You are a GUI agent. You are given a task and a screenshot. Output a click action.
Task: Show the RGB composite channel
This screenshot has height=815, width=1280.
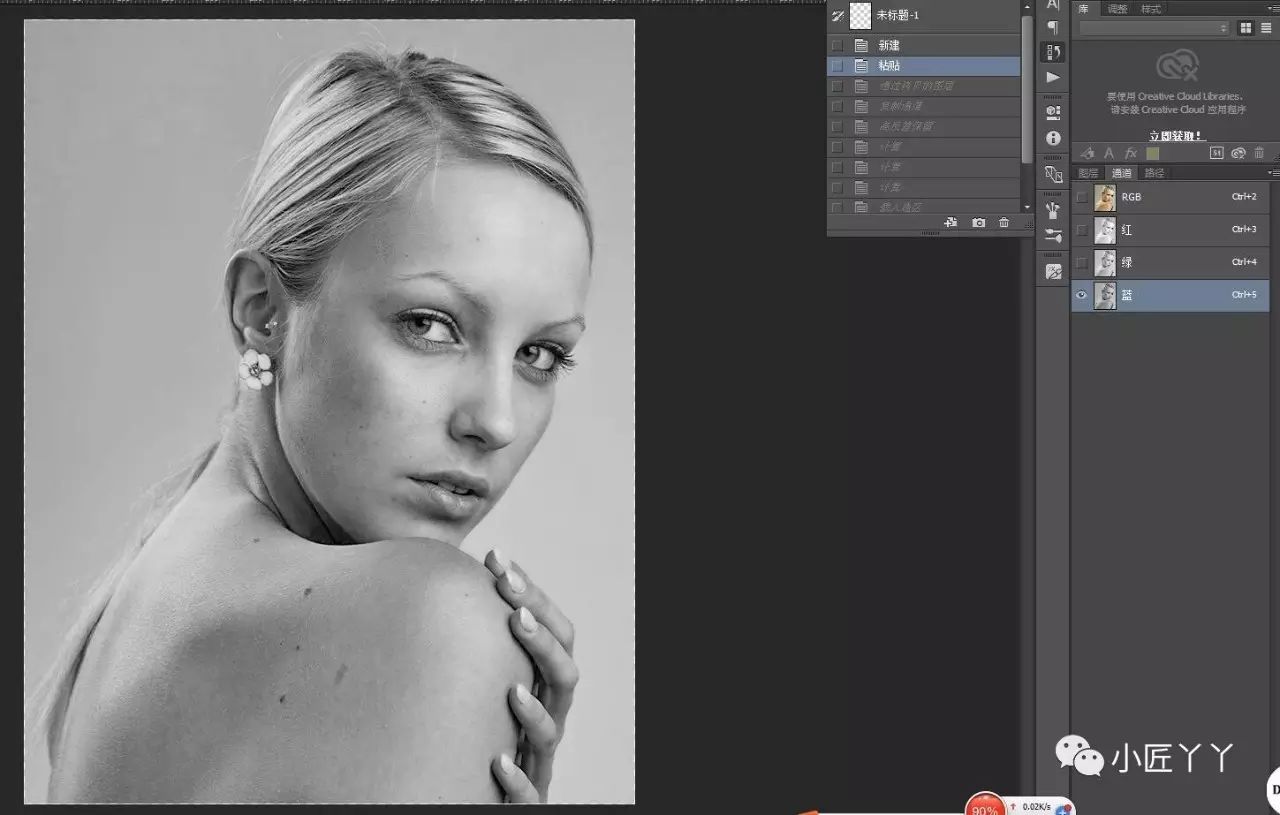coord(1081,197)
